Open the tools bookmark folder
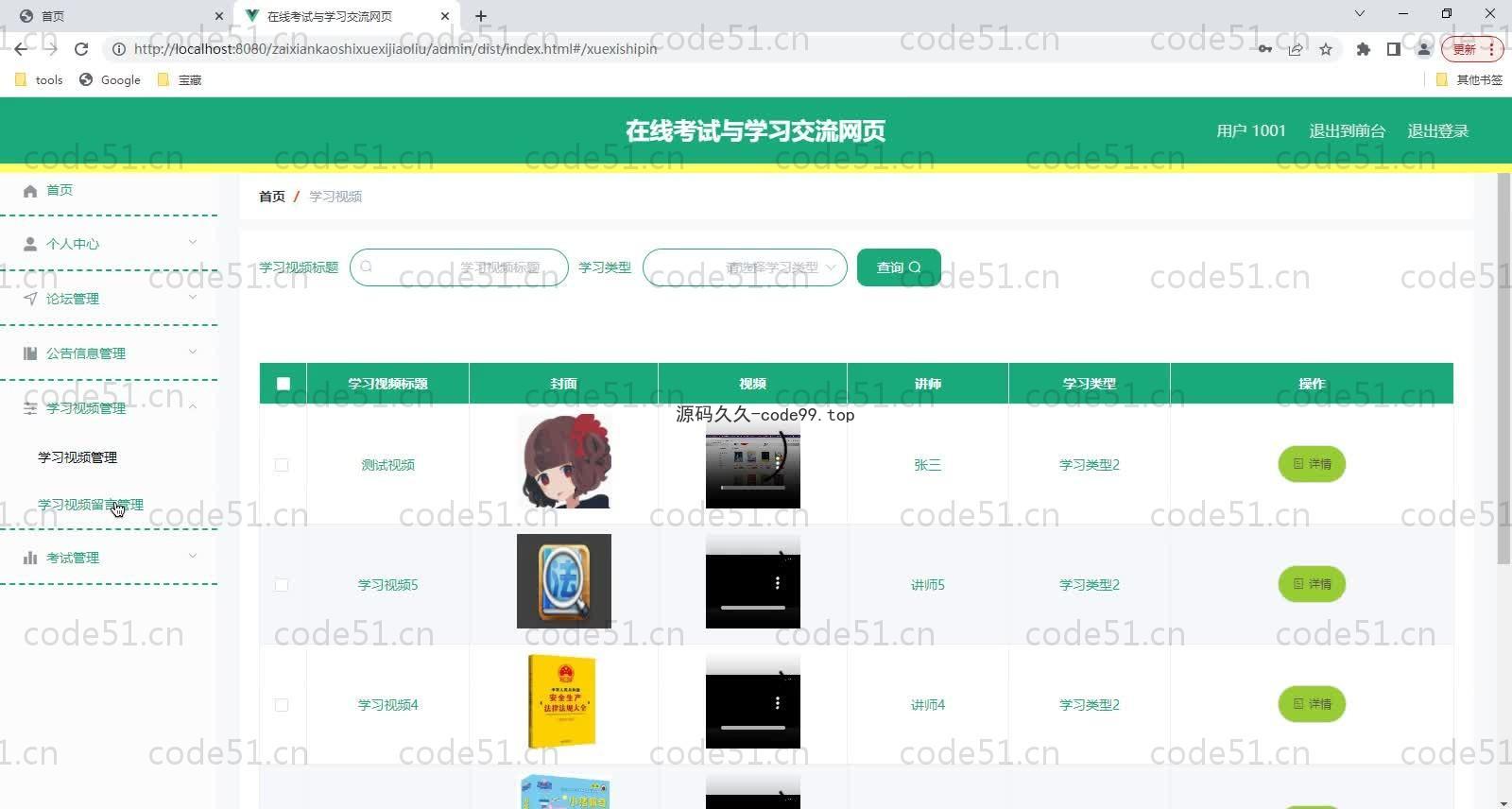 pos(40,79)
